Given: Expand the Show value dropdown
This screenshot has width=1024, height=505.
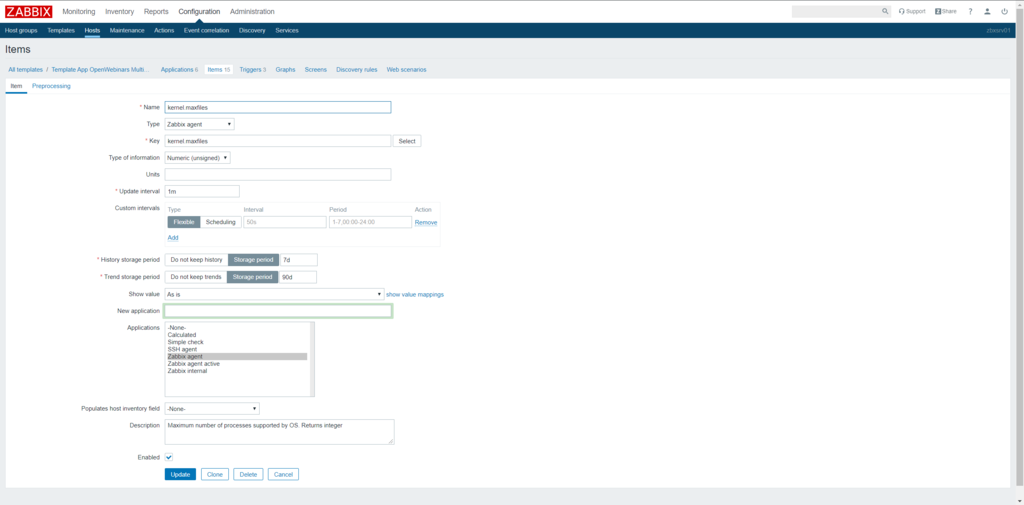Looking at the screenshot, I should click(274, 294).
